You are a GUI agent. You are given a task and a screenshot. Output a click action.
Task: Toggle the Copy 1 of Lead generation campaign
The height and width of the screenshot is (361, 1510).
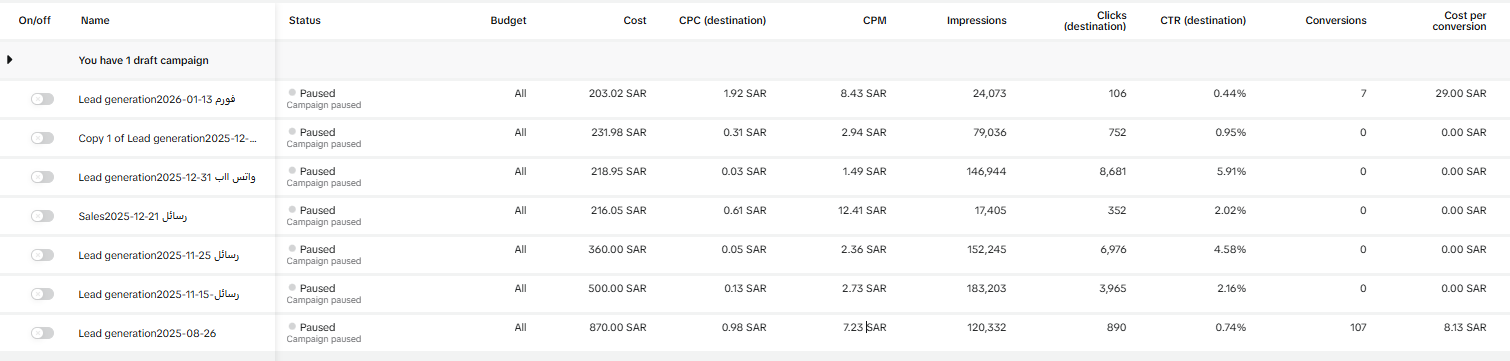42,138
